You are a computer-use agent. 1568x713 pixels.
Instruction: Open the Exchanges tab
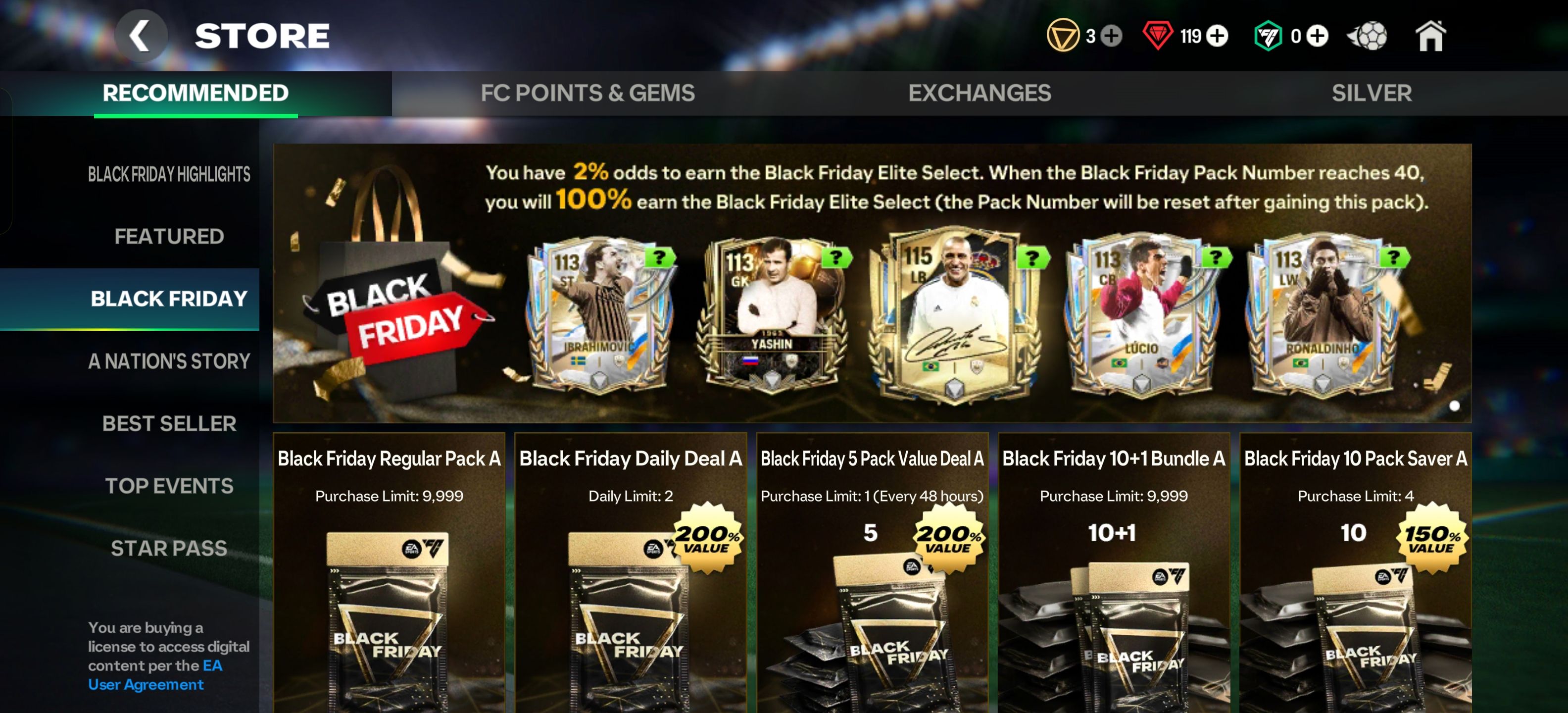(980, 93)
